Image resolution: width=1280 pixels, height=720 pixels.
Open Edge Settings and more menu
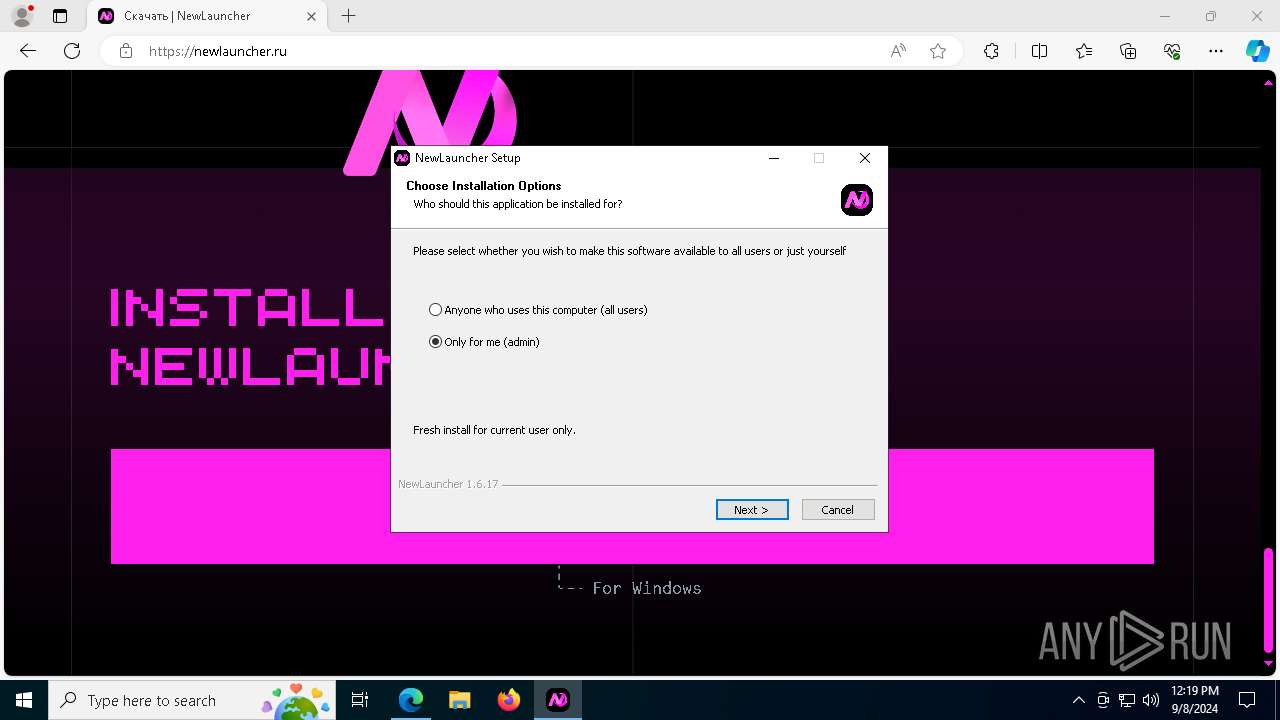tap(1216, 51)
